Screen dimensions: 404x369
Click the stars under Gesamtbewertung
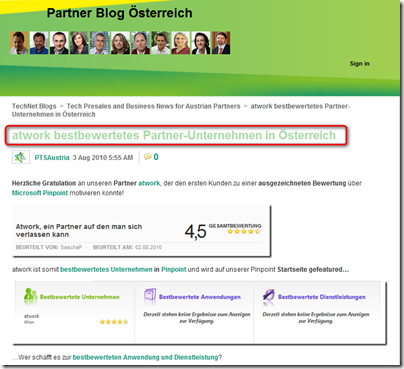244,231
